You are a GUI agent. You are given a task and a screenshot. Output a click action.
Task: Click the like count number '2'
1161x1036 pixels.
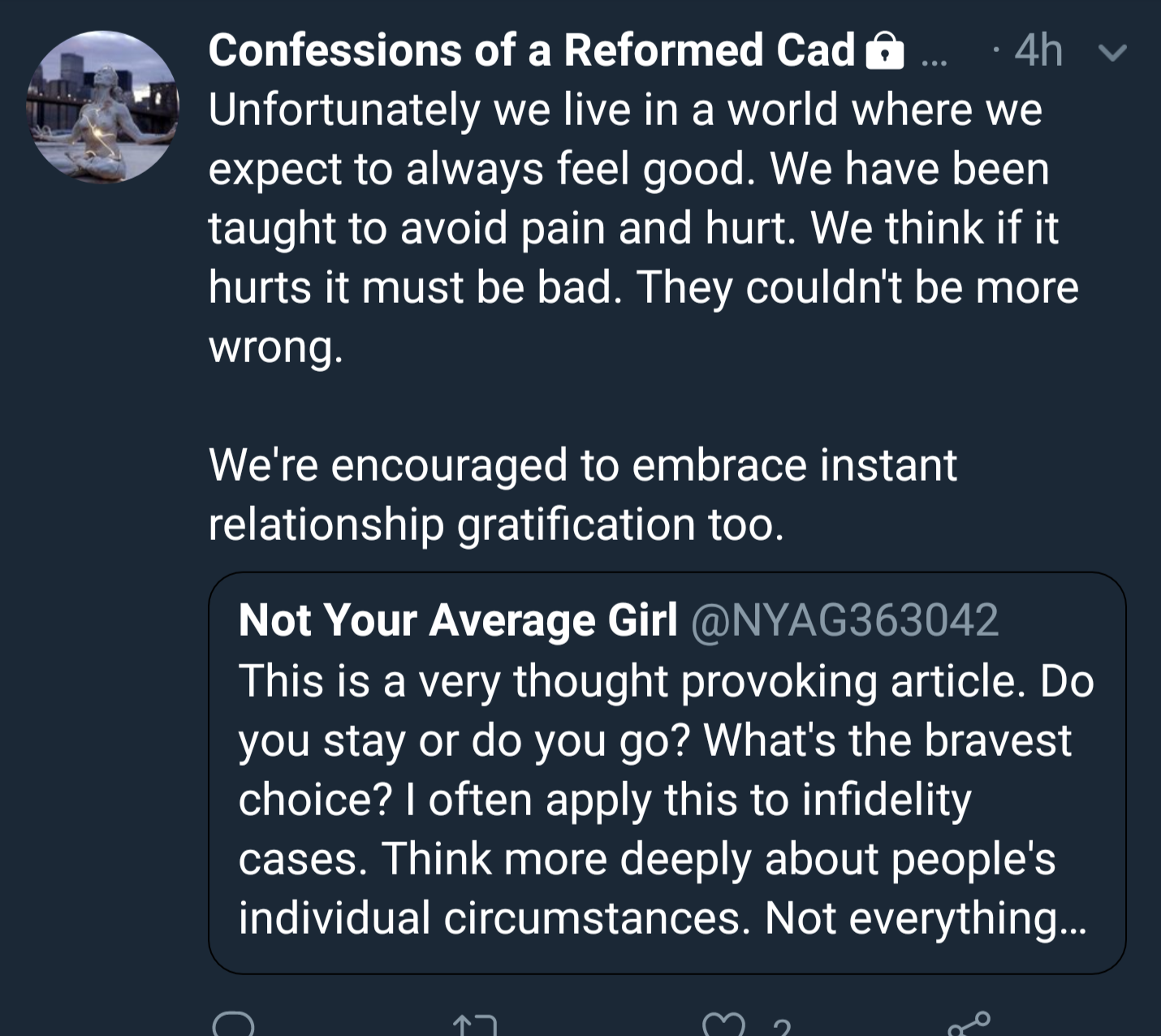pyautogui.click(x=781, y=1028)
